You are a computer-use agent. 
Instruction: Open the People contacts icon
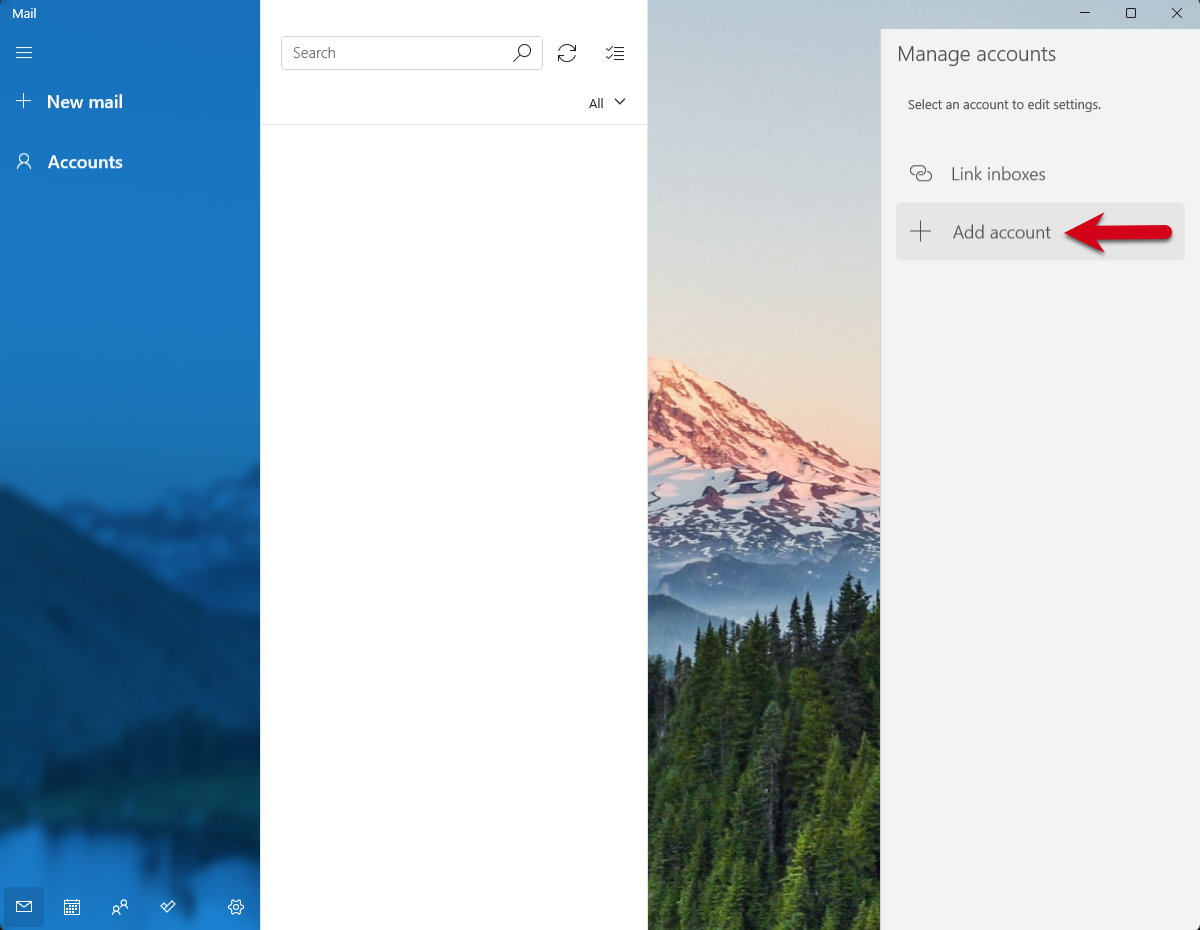(x=120, y=907)
